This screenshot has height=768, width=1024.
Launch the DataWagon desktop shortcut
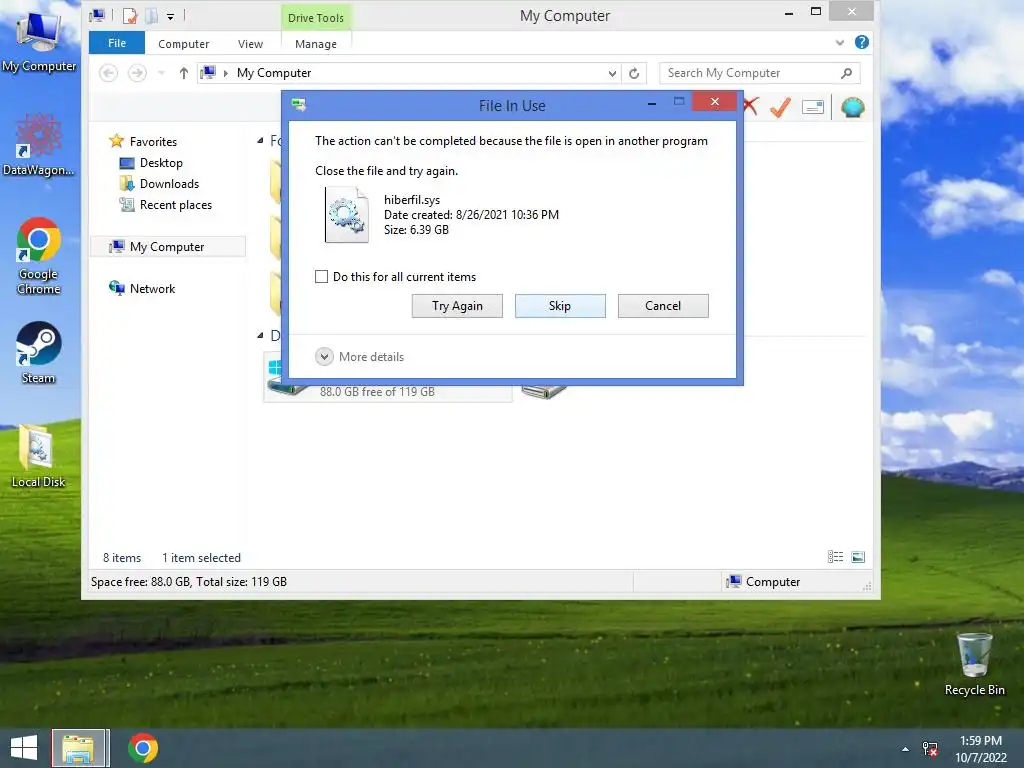tap(39, 145)
